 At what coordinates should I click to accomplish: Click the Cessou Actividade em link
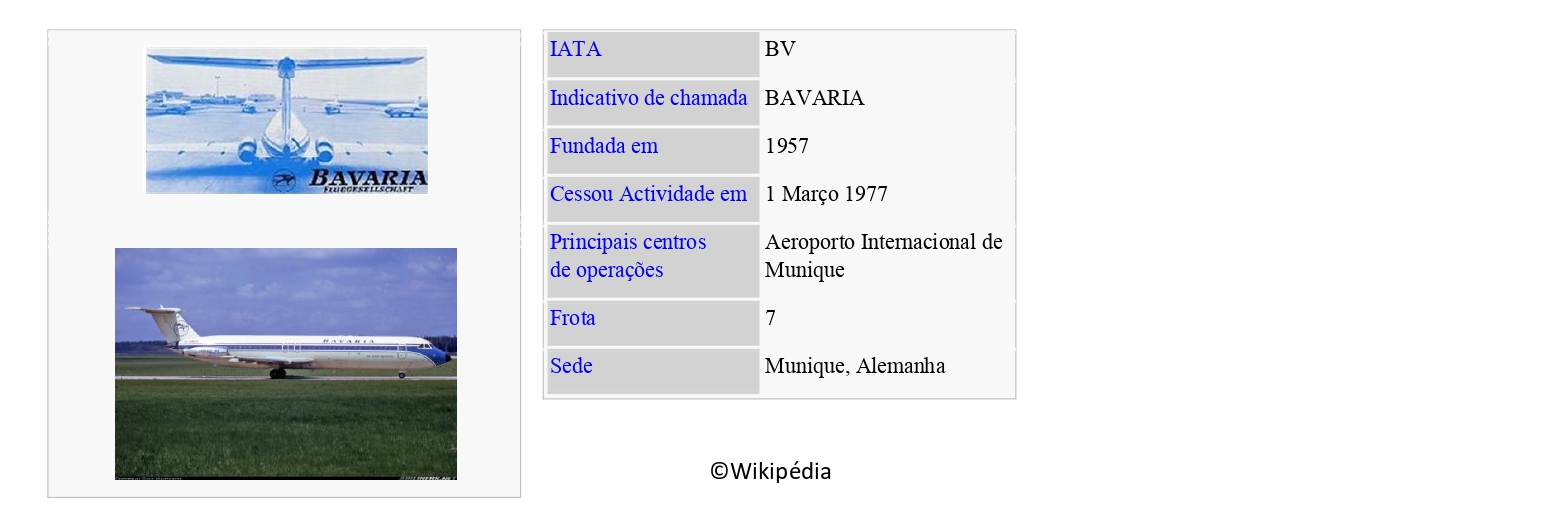[x=648, y=194]
